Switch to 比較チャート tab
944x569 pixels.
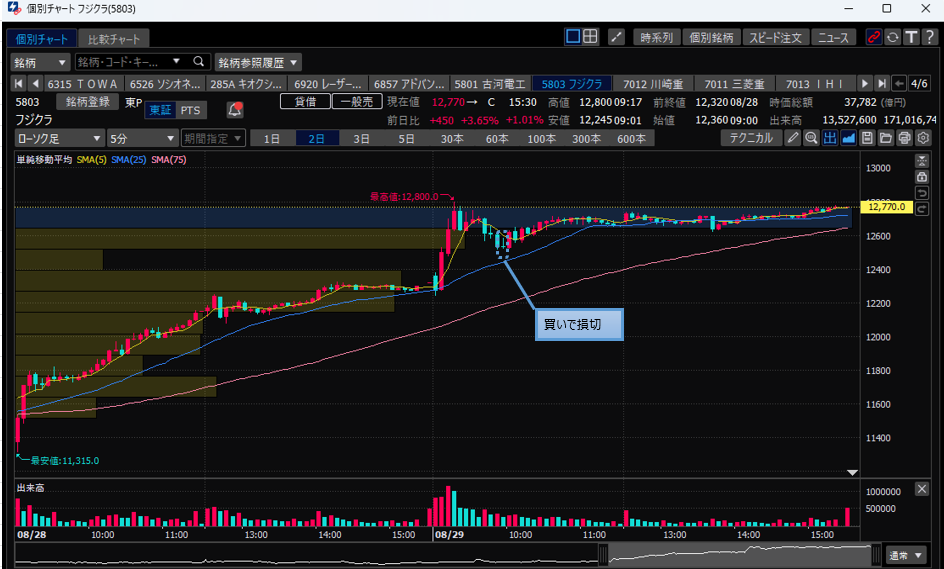pyautogui.click(x=114, y=39)
